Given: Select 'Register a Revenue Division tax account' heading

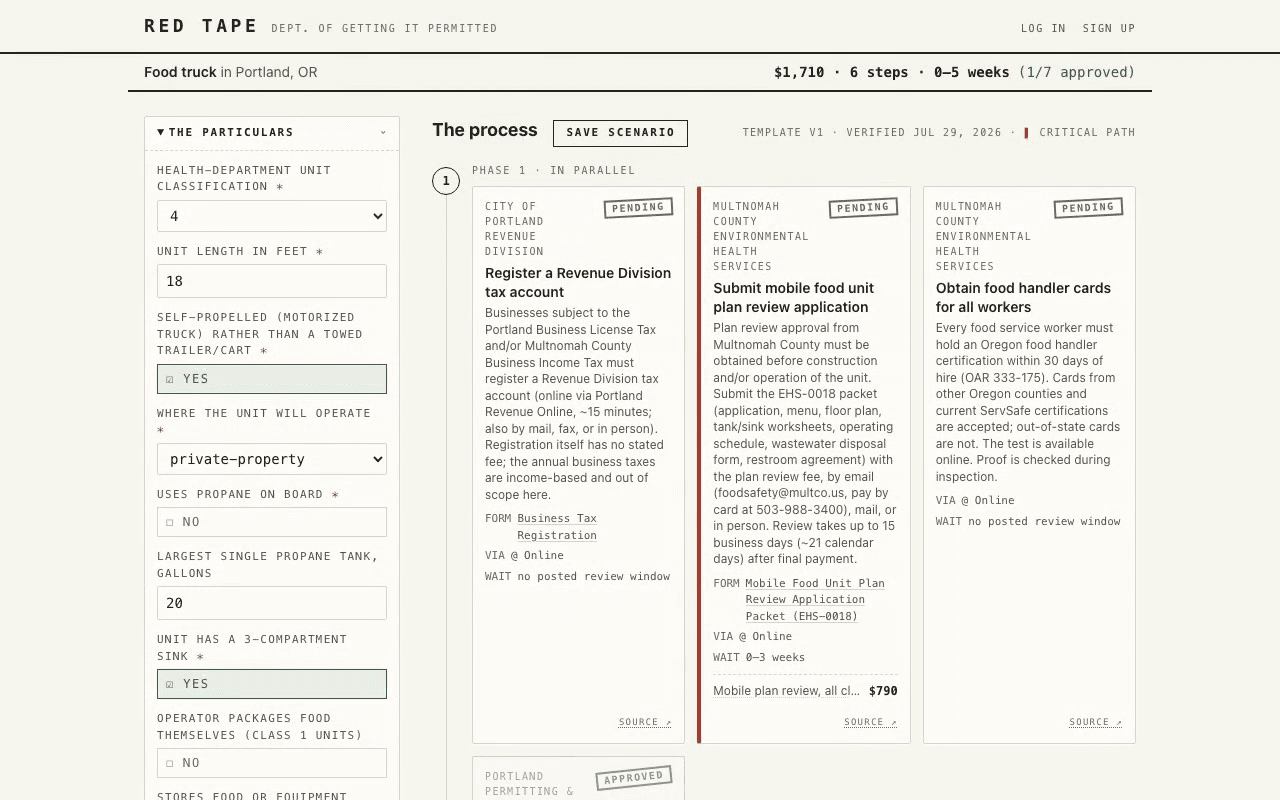Looking at the screenshot, I should point(578,283).
